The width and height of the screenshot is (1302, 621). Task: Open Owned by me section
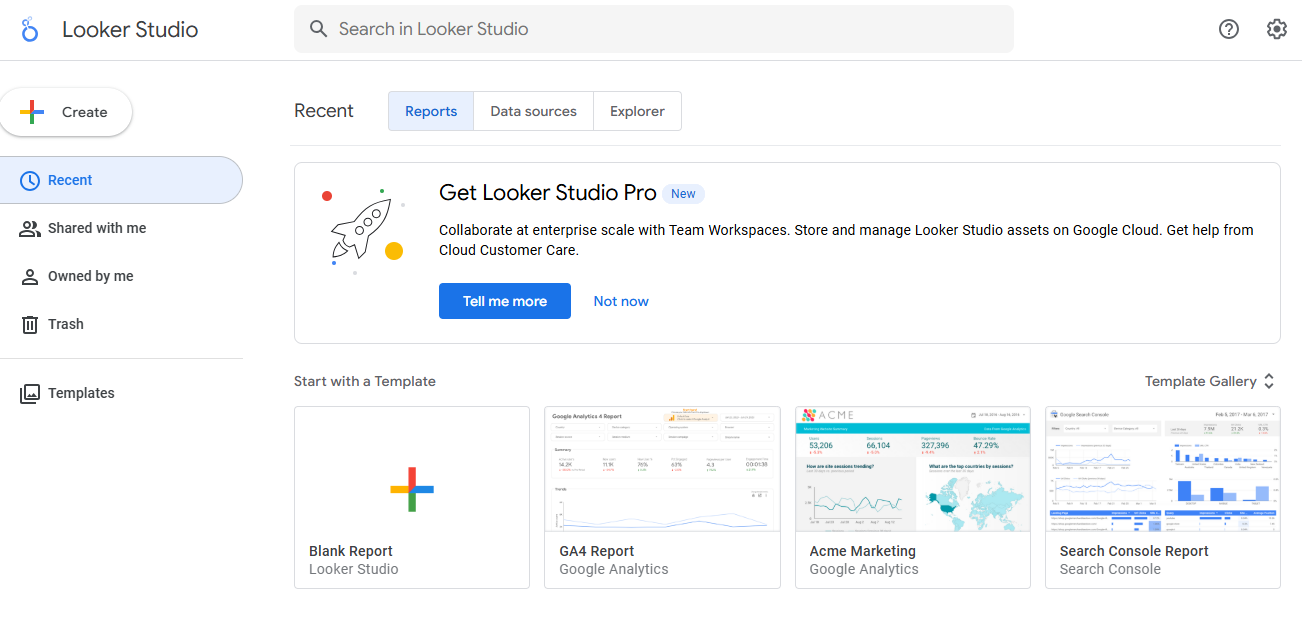(121, 276)
